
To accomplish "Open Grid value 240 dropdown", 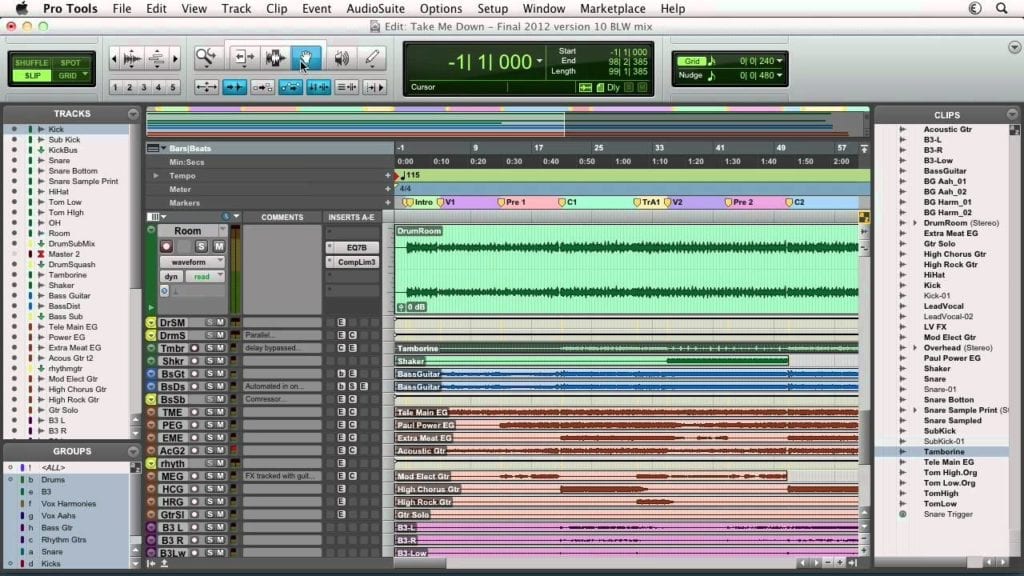I will point(779,61).
